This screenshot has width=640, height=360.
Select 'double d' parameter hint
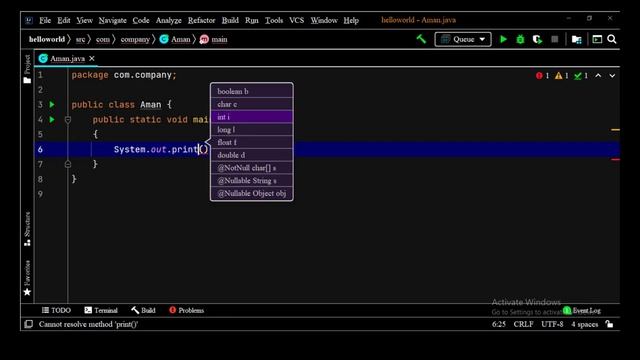pyautogui.click(x=251, y=155)
